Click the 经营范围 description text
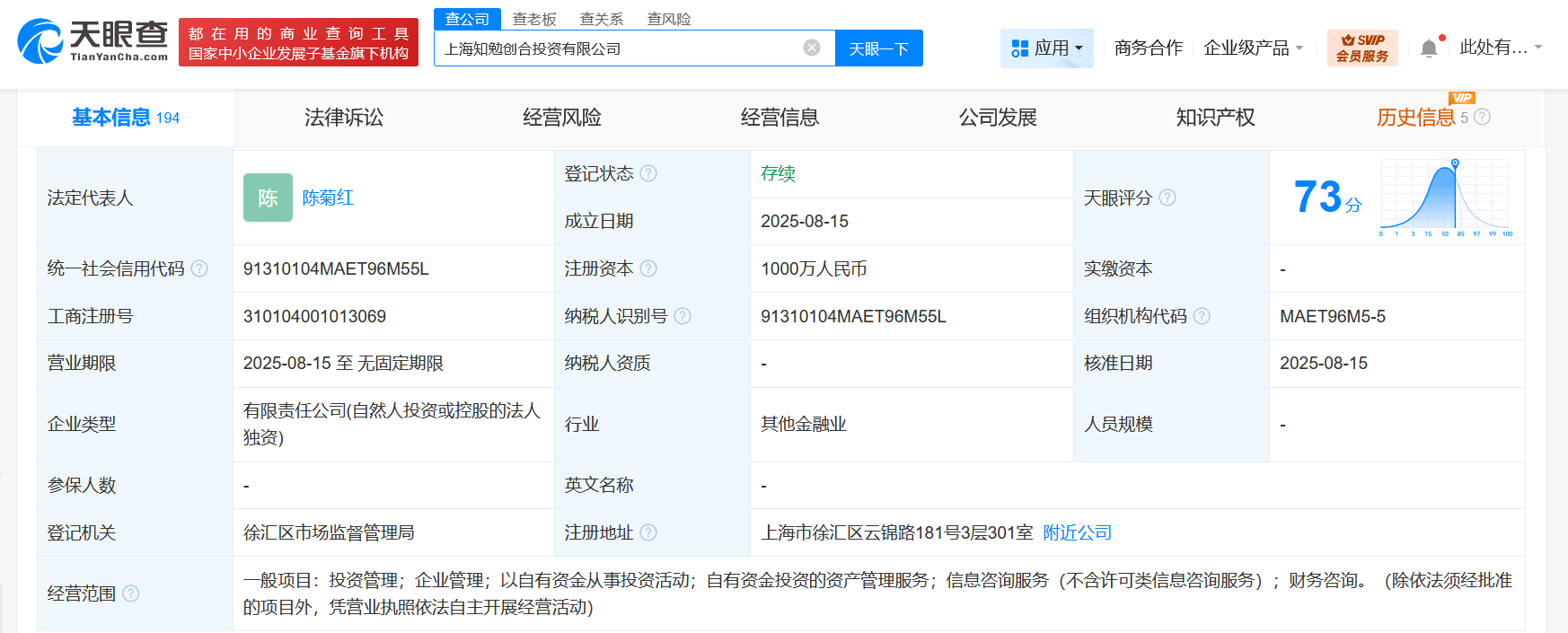This screenshot has height=633, width=1568. point(877,593)
